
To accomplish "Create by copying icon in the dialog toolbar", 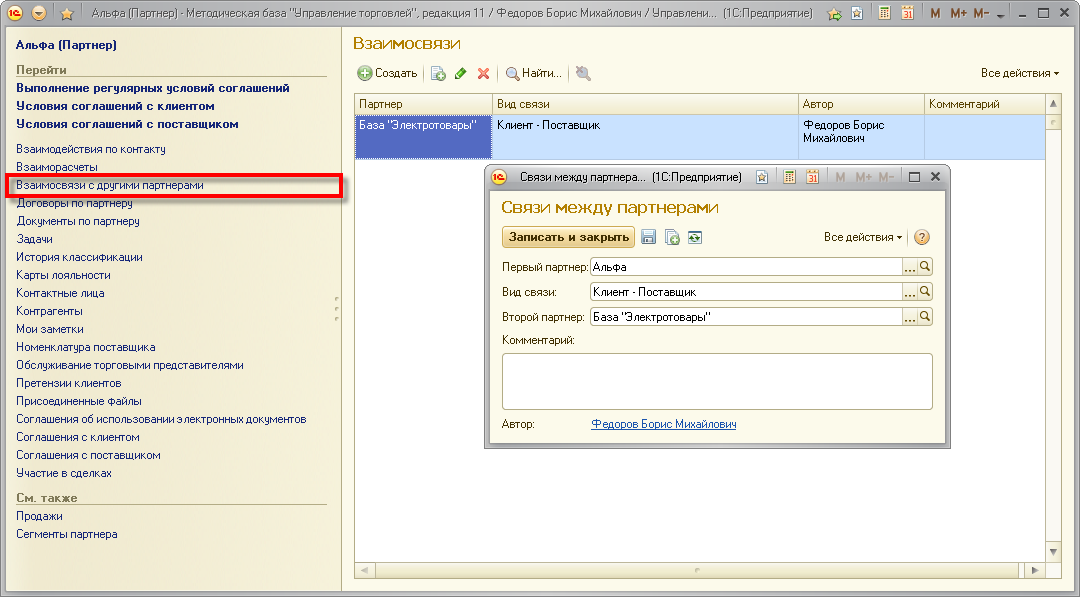I will point(672,238).
